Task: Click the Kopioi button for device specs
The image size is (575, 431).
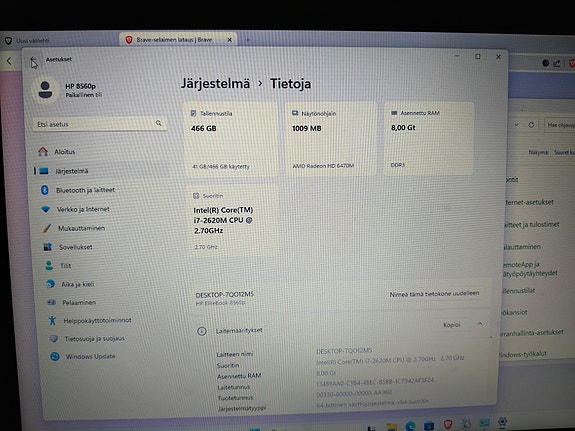Action: click(451, 325)
